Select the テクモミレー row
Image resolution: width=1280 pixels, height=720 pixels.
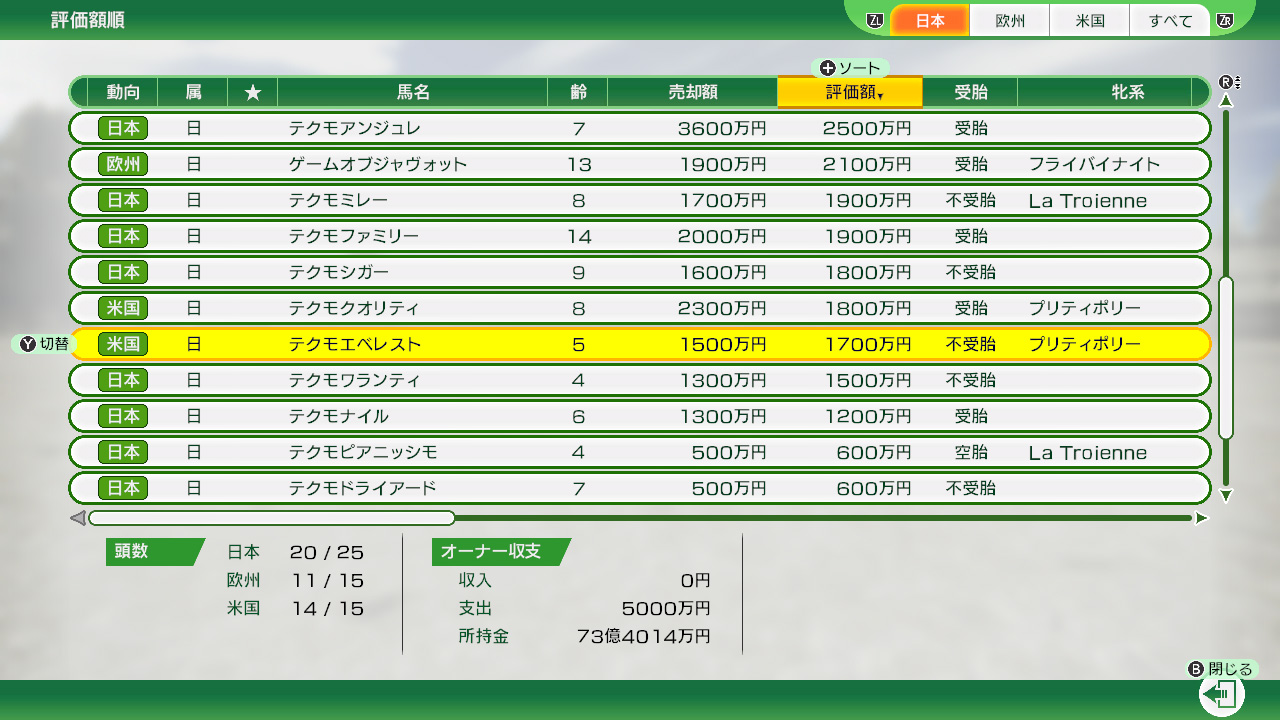[x=640, y=200]
